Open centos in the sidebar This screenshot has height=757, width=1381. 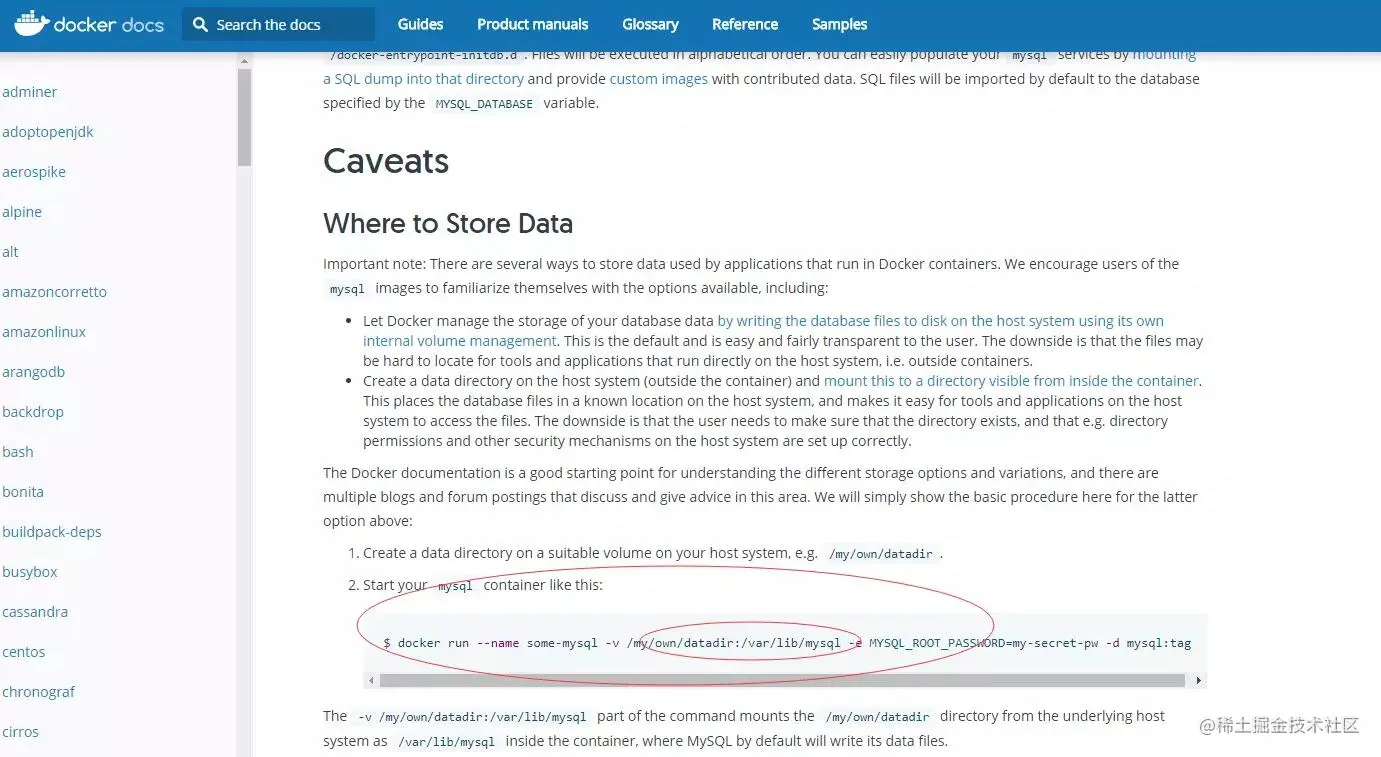point(24,652)
